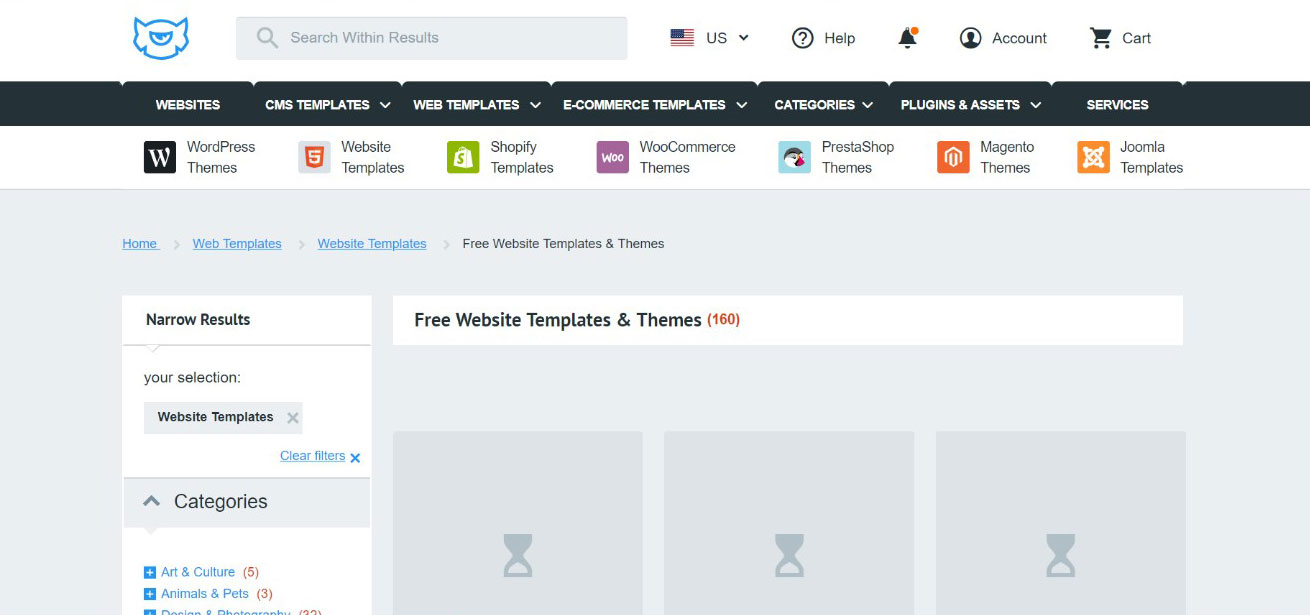
Task: Open the E-Commerce Templates menu
Action: [655, 104]
